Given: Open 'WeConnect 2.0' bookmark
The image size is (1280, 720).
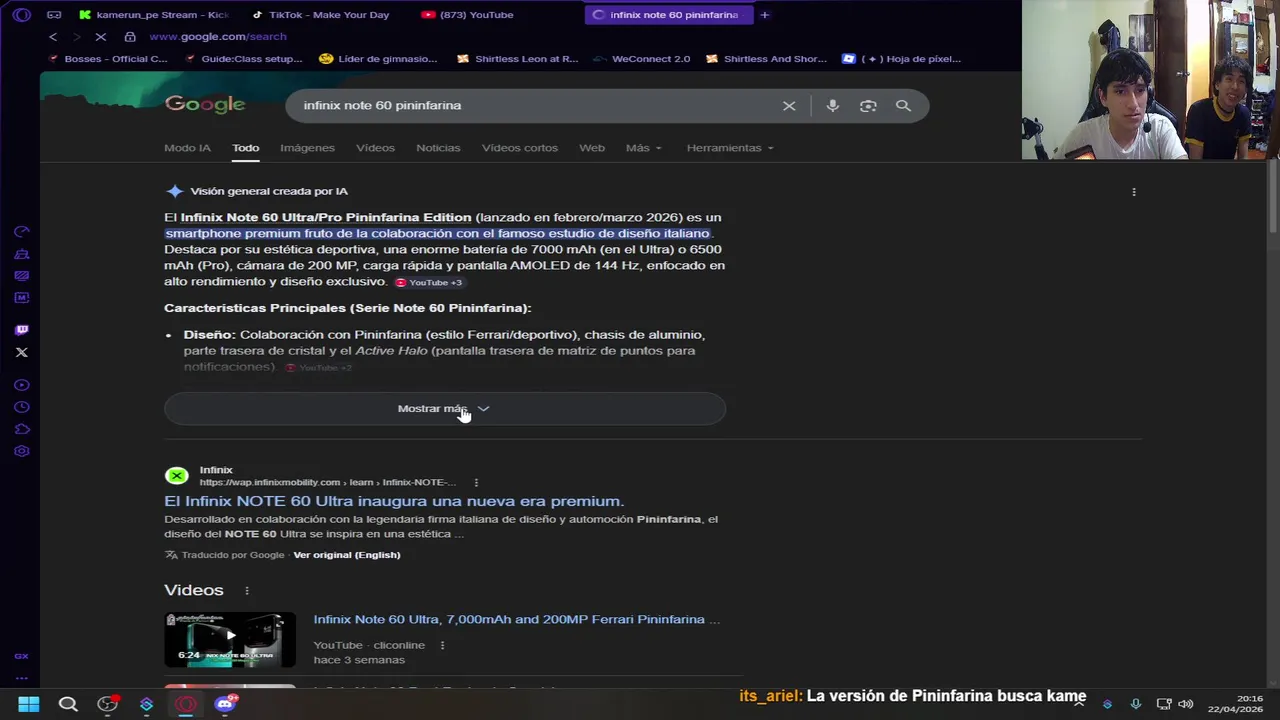Looking at the screenshot, I should (641, 59).
